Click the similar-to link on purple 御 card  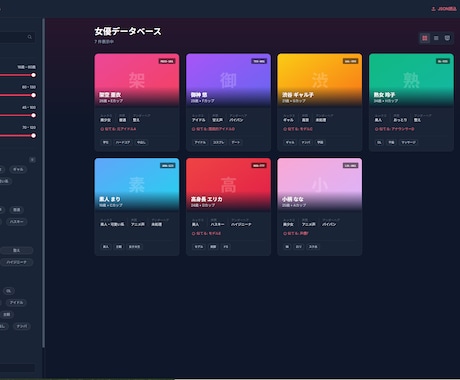coord(213,129)
